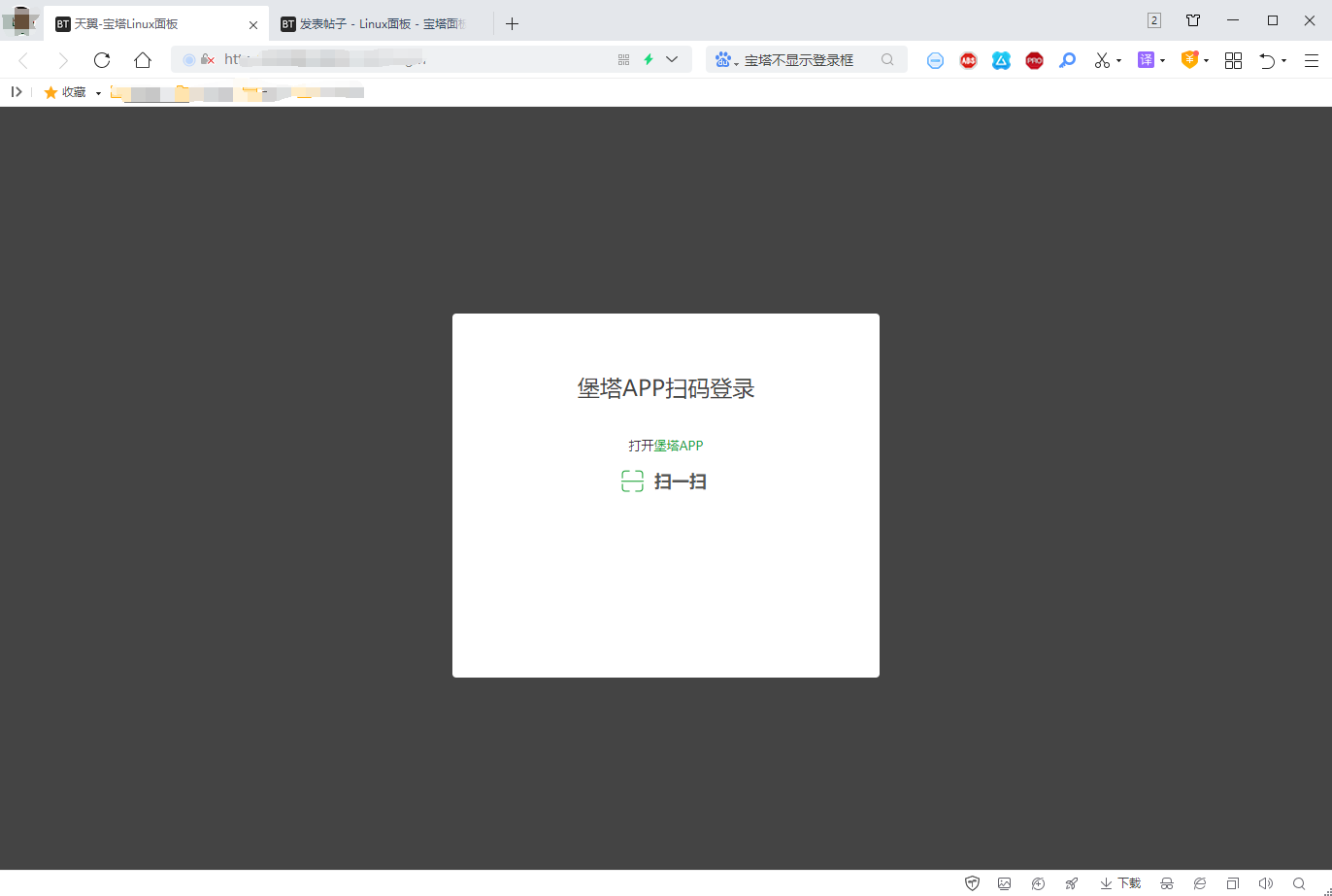Image resolution: width=1332 pixels, height=896 pixels.
Task: Toggle the incognito glasses status bar icon
Action: [1167, 883]
